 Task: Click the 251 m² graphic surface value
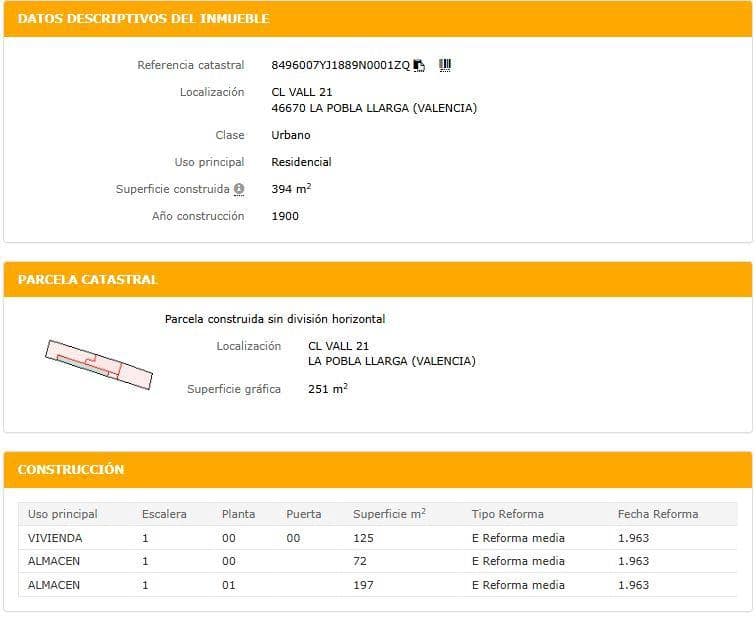point(328,389)
